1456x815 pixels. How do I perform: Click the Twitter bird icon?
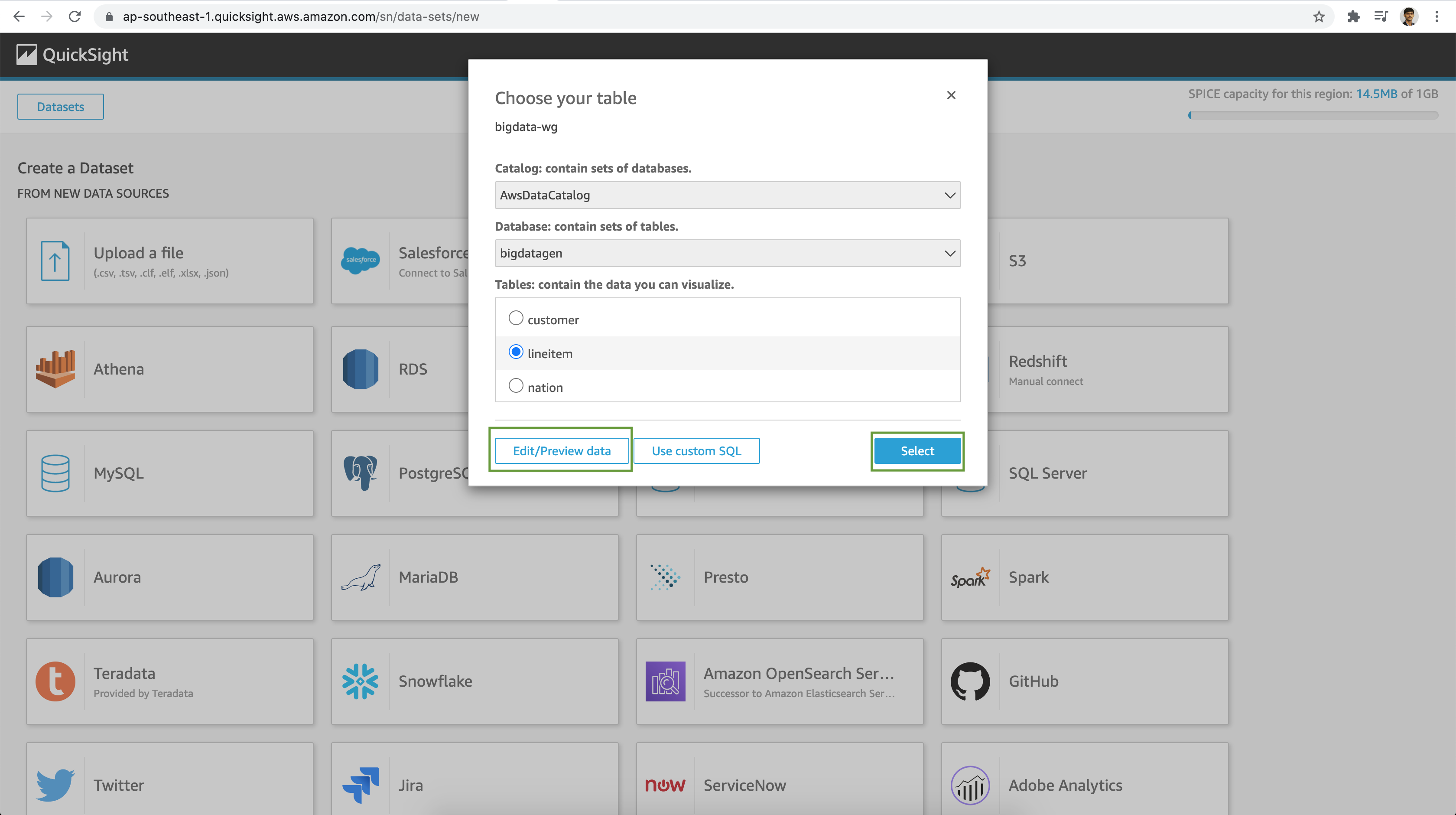coord(55,785)
